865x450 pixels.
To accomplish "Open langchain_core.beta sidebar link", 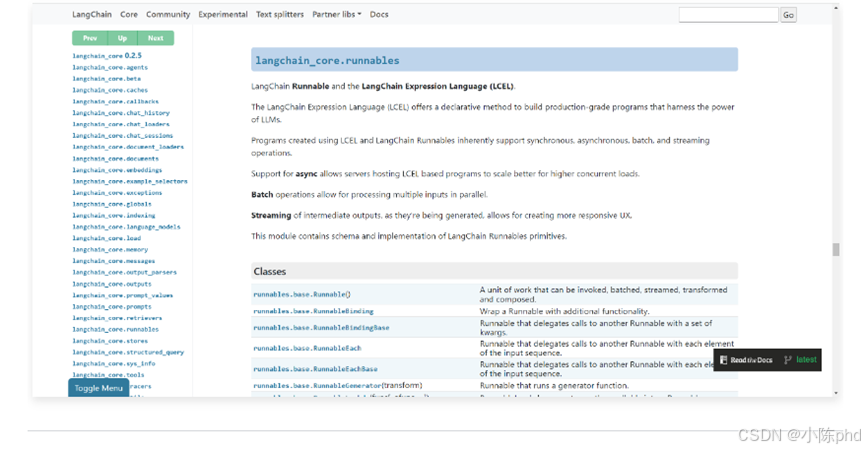I will click(x=106, y=79).
